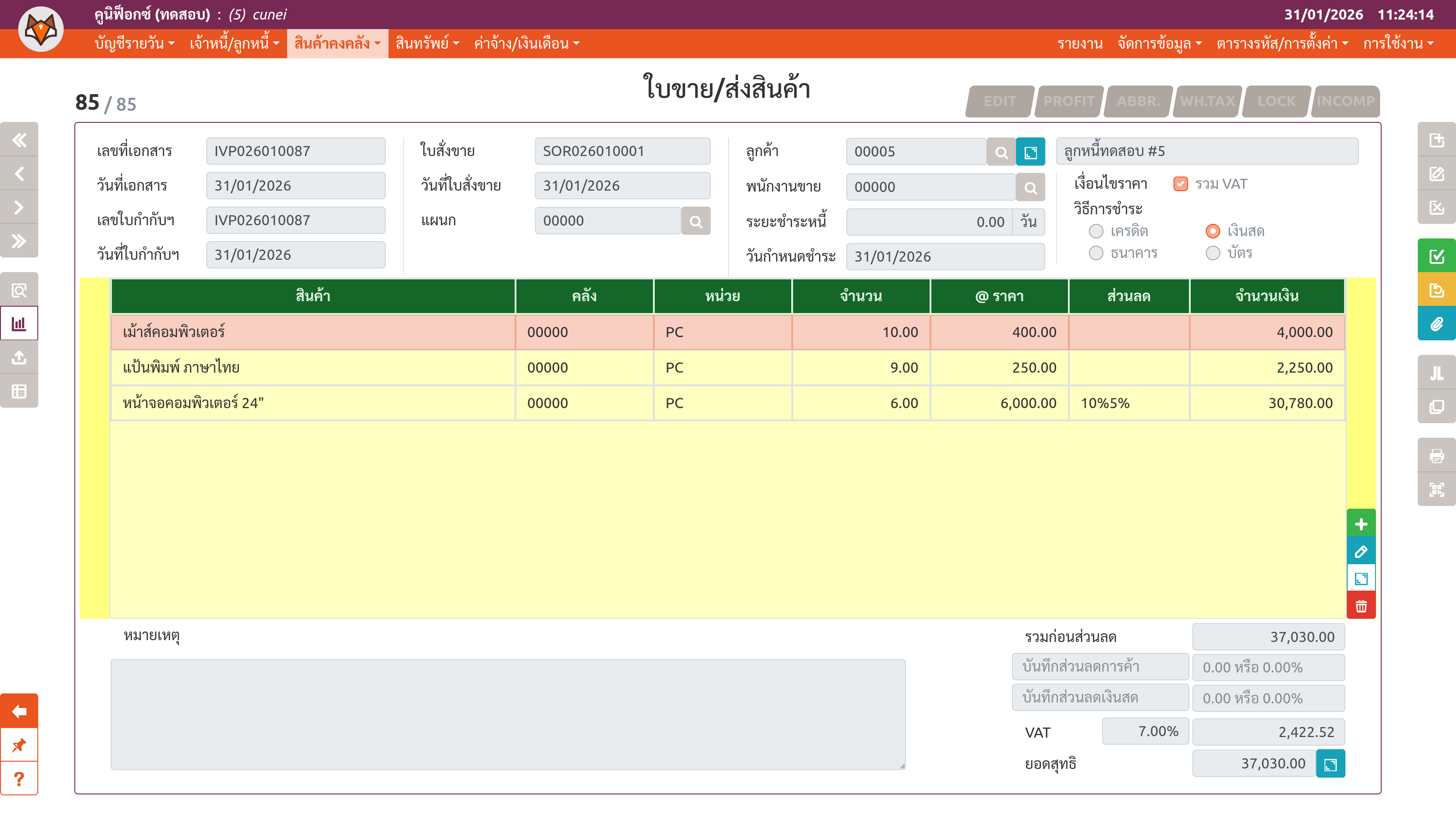Click the jump-to-last-record double chevron icon

coord(19,241)
